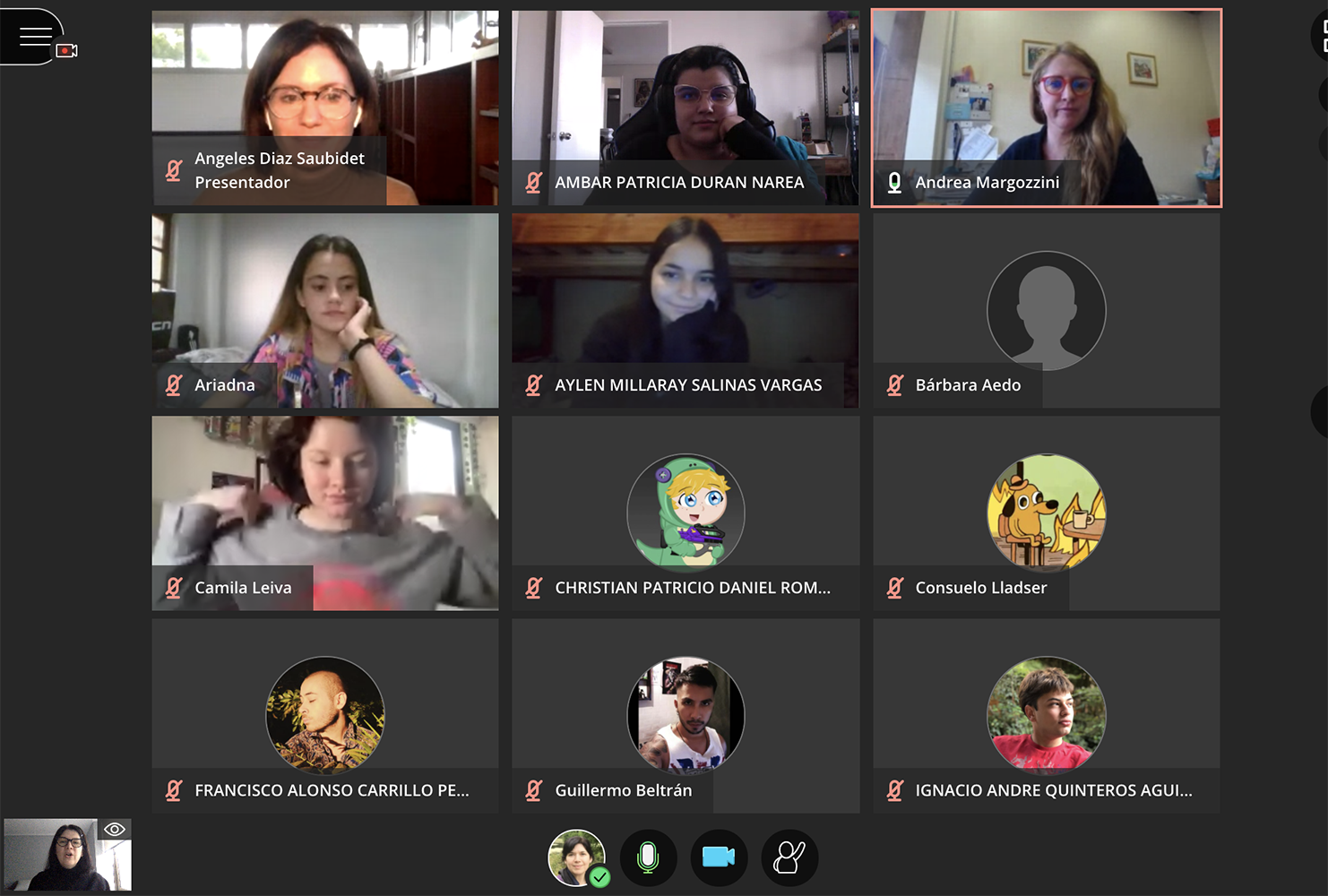Click Consuelo Lladser's muted mic icon

[894, 588]
